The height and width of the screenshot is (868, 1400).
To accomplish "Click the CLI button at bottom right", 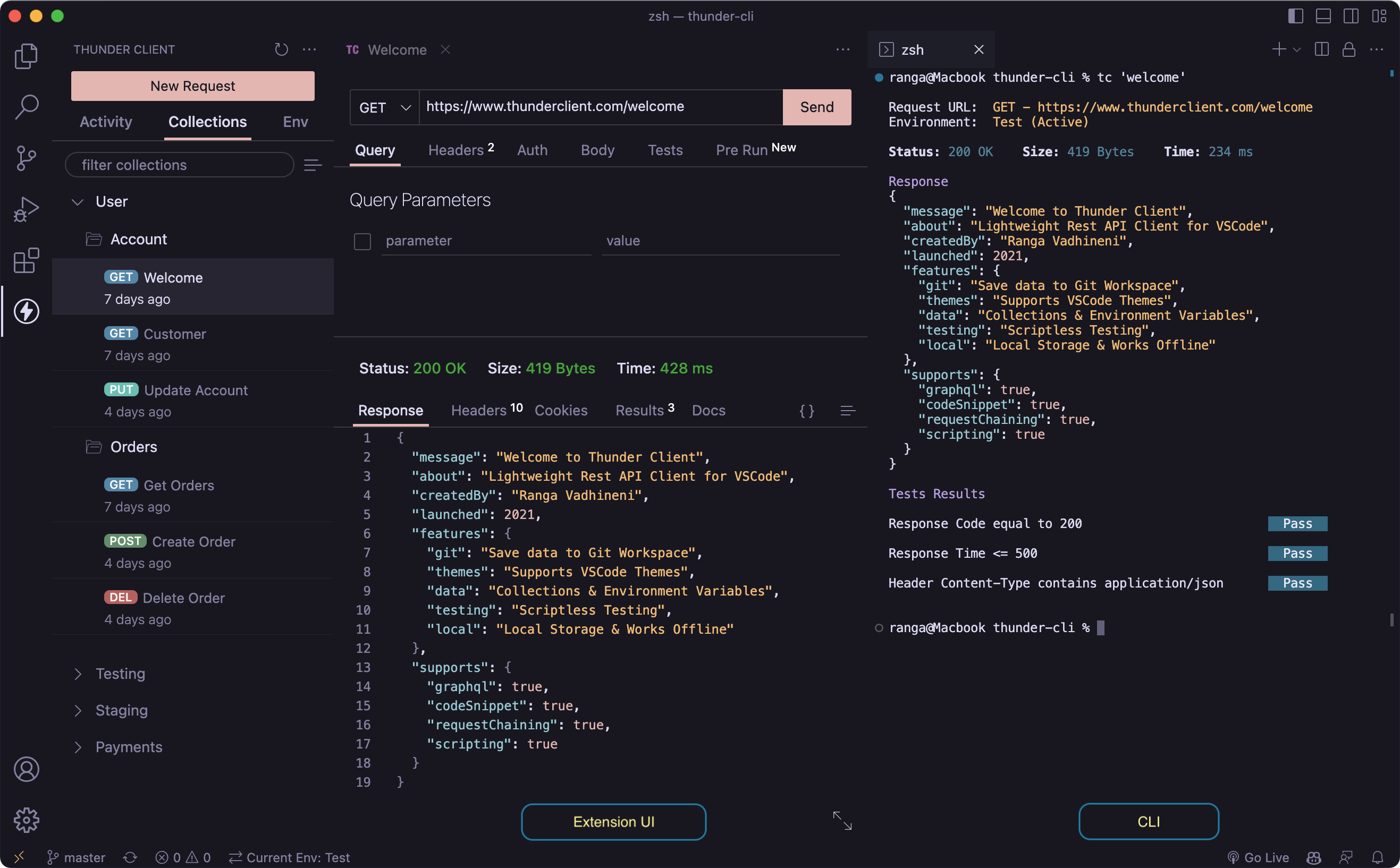I will (1147, 820).
